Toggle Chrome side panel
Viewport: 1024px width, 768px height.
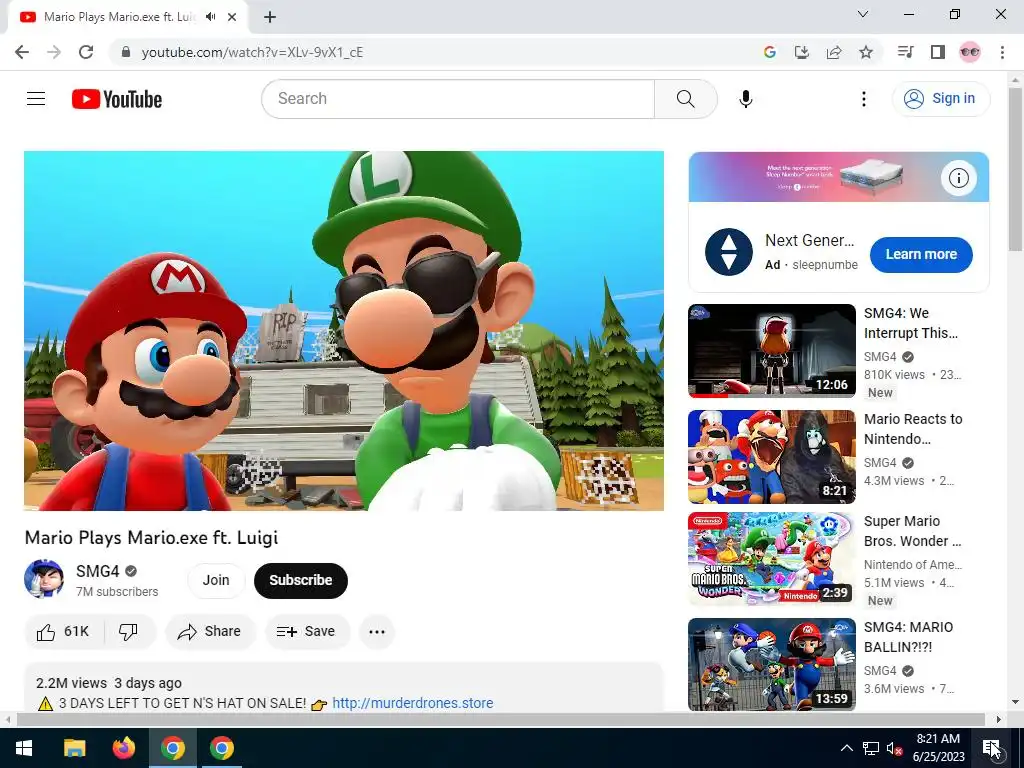pyautogui.click(x=938, y=52)
